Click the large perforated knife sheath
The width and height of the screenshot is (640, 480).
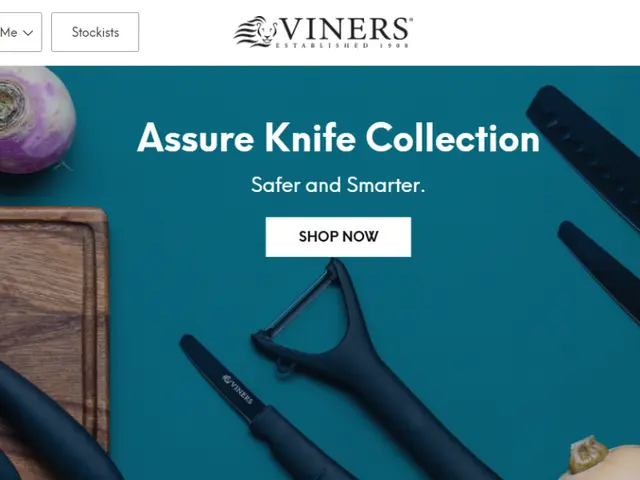(586, 151)
